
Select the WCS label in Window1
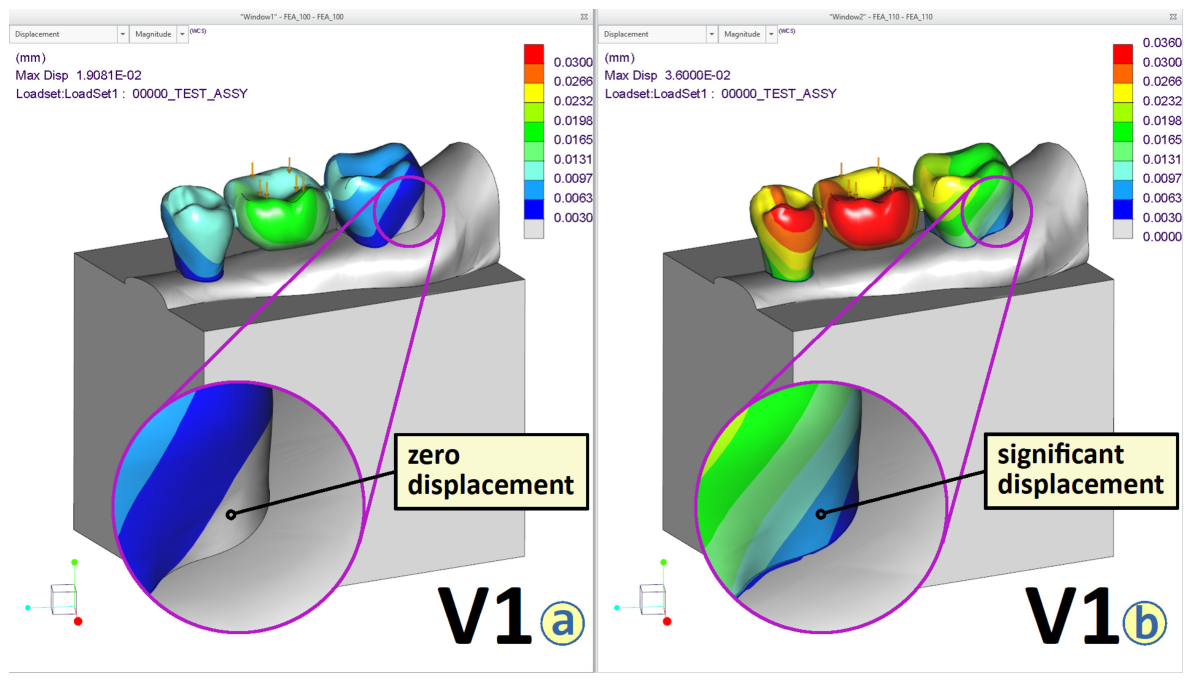pos(197,31)
